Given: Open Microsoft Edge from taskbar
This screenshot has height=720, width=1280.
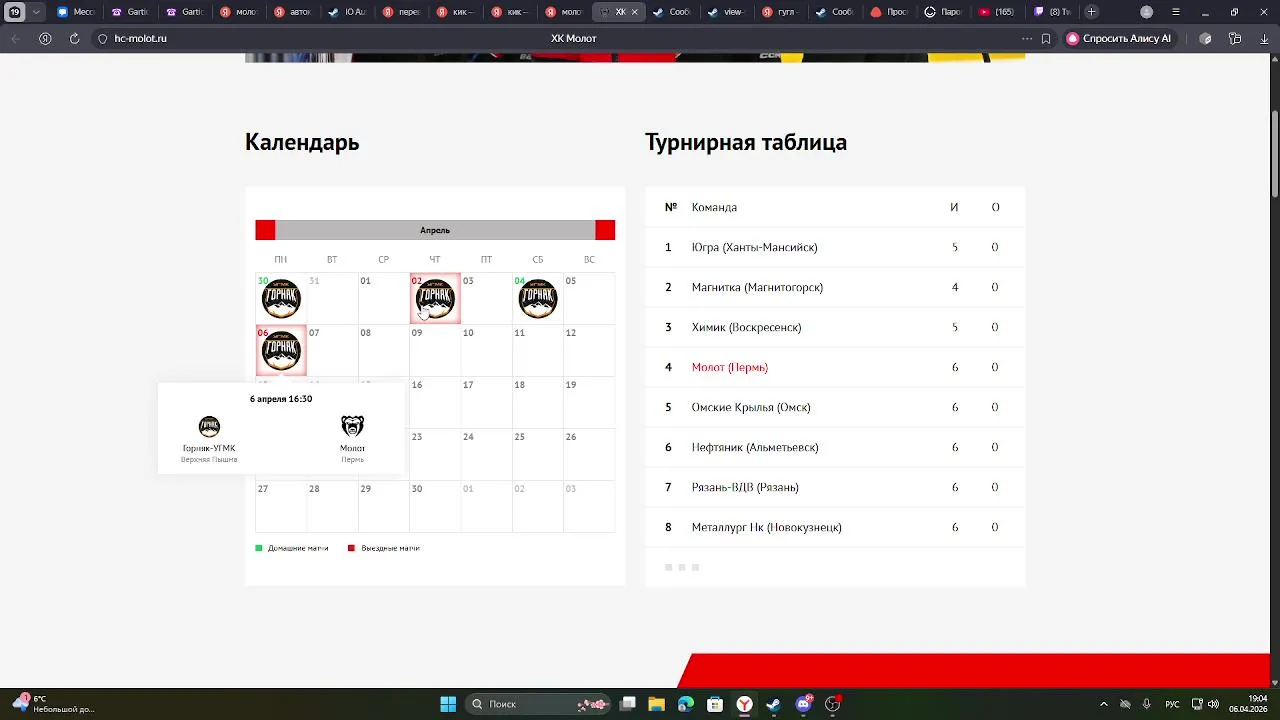Looking at the screenshot, I should [x=686, y=704].
